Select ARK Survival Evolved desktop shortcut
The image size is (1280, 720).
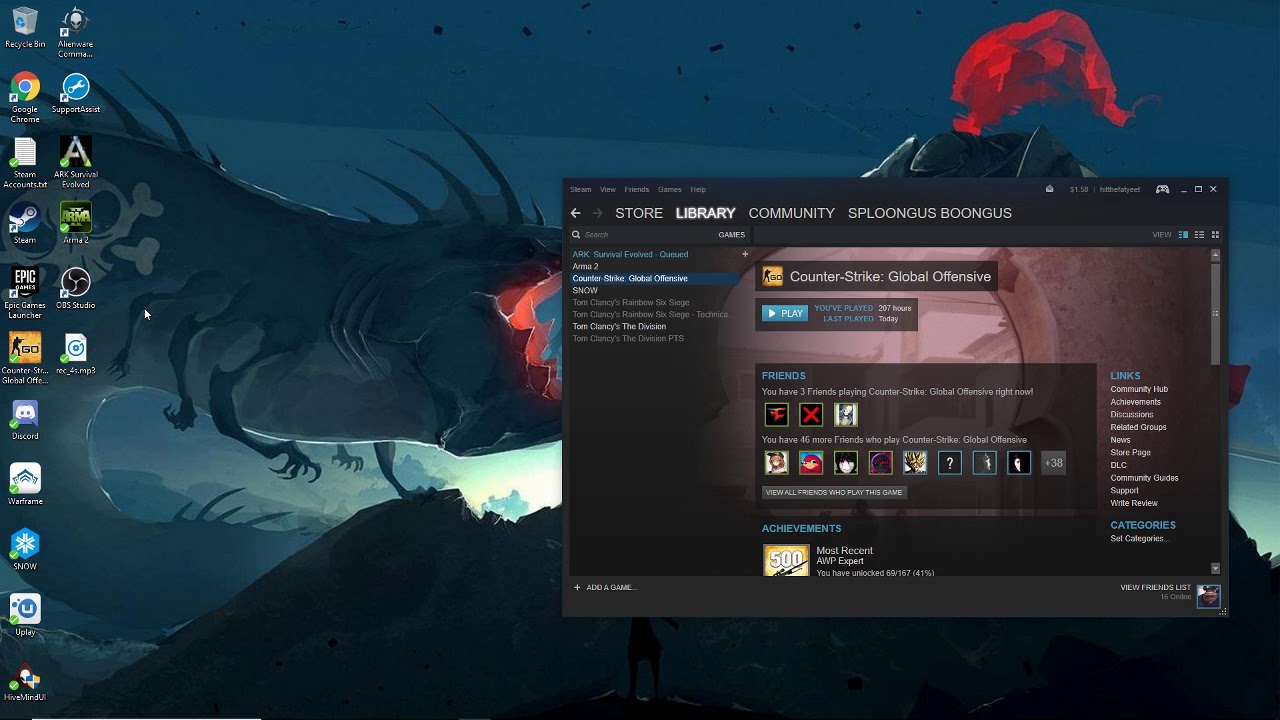[75, 163]
